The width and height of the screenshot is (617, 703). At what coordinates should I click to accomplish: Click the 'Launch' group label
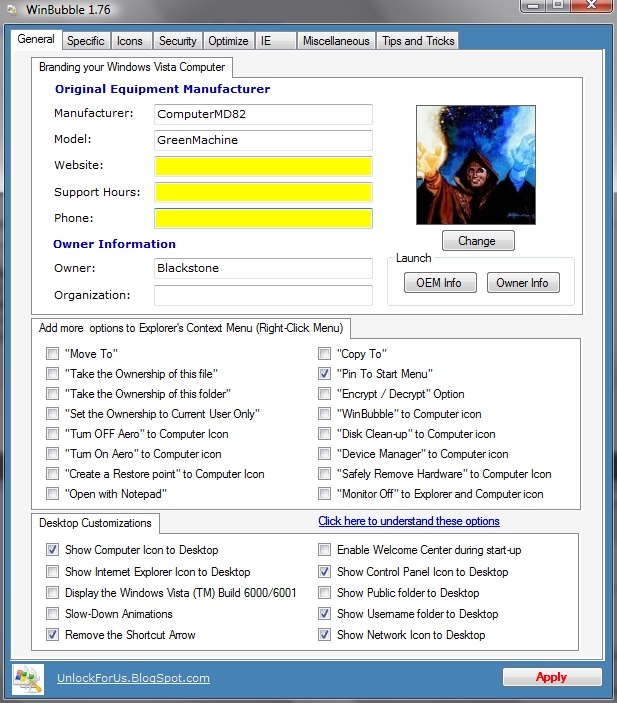coord(413,258)
